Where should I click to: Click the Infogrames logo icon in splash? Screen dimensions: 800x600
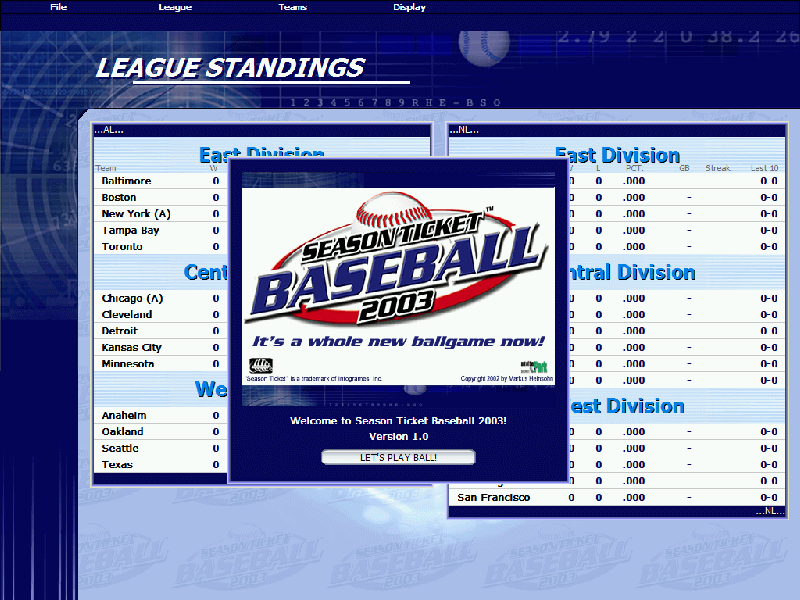click(x=261, y=365)
